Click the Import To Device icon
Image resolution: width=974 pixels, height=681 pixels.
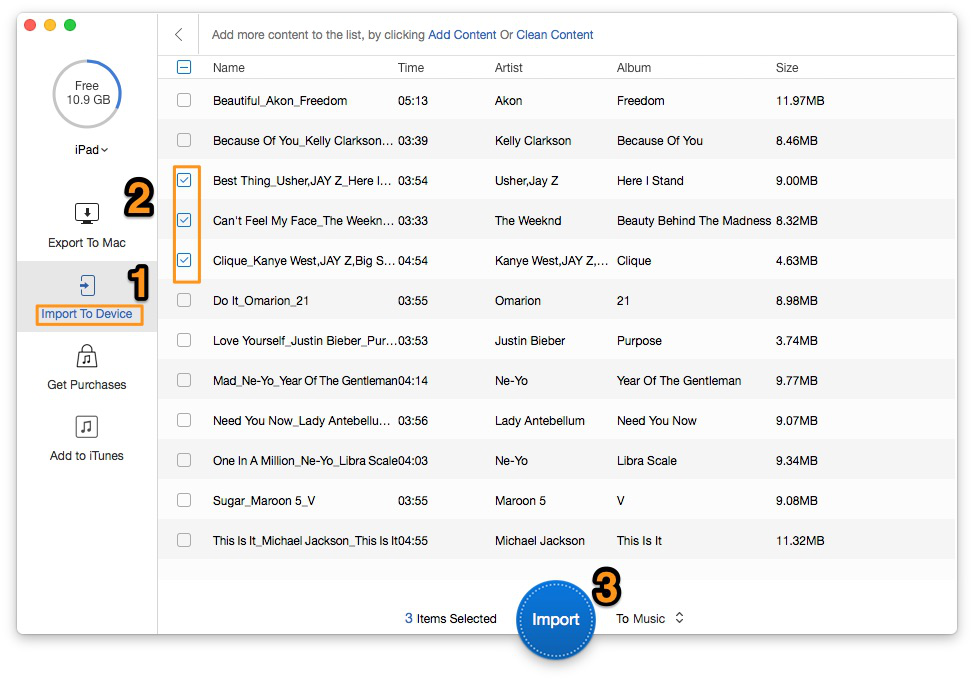(x=87, y=285)
